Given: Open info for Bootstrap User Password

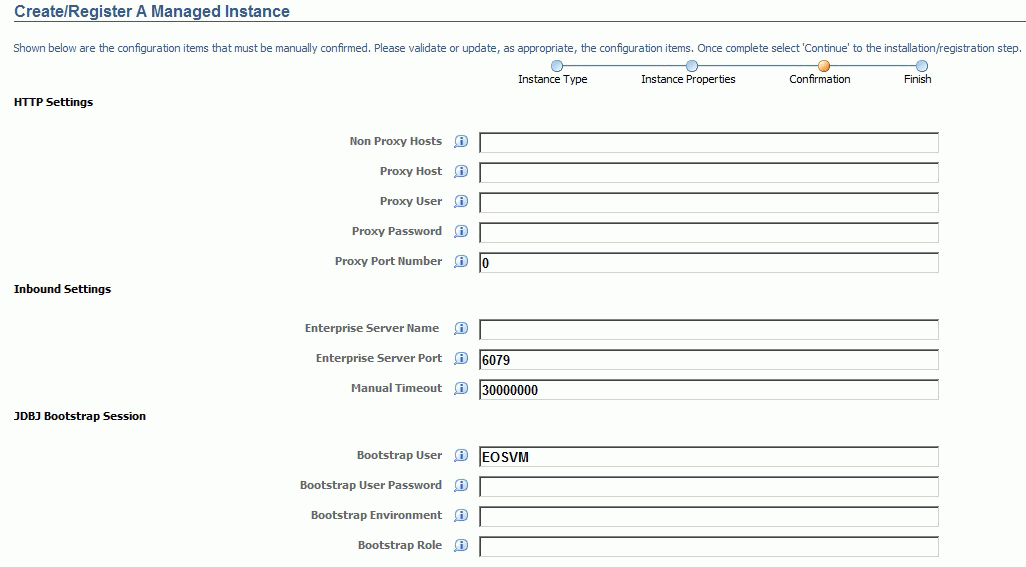Looking at the screenshot, I should click(461, 486).
